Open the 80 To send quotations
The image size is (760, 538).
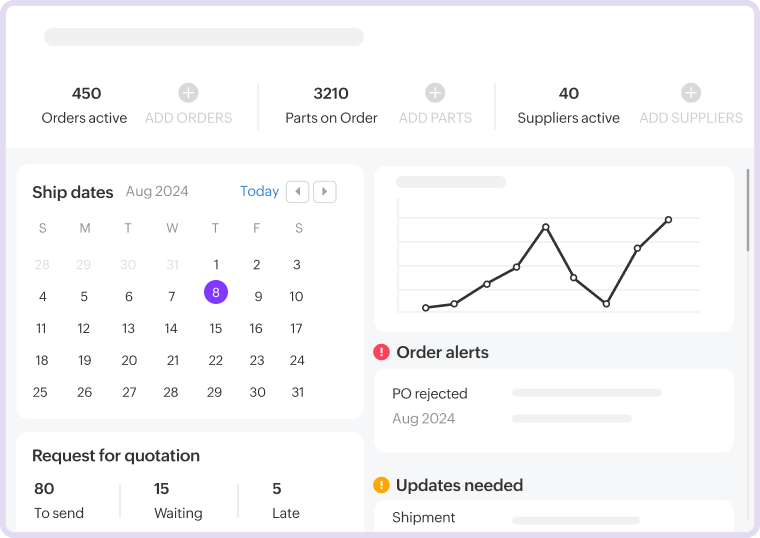point(58,500)
